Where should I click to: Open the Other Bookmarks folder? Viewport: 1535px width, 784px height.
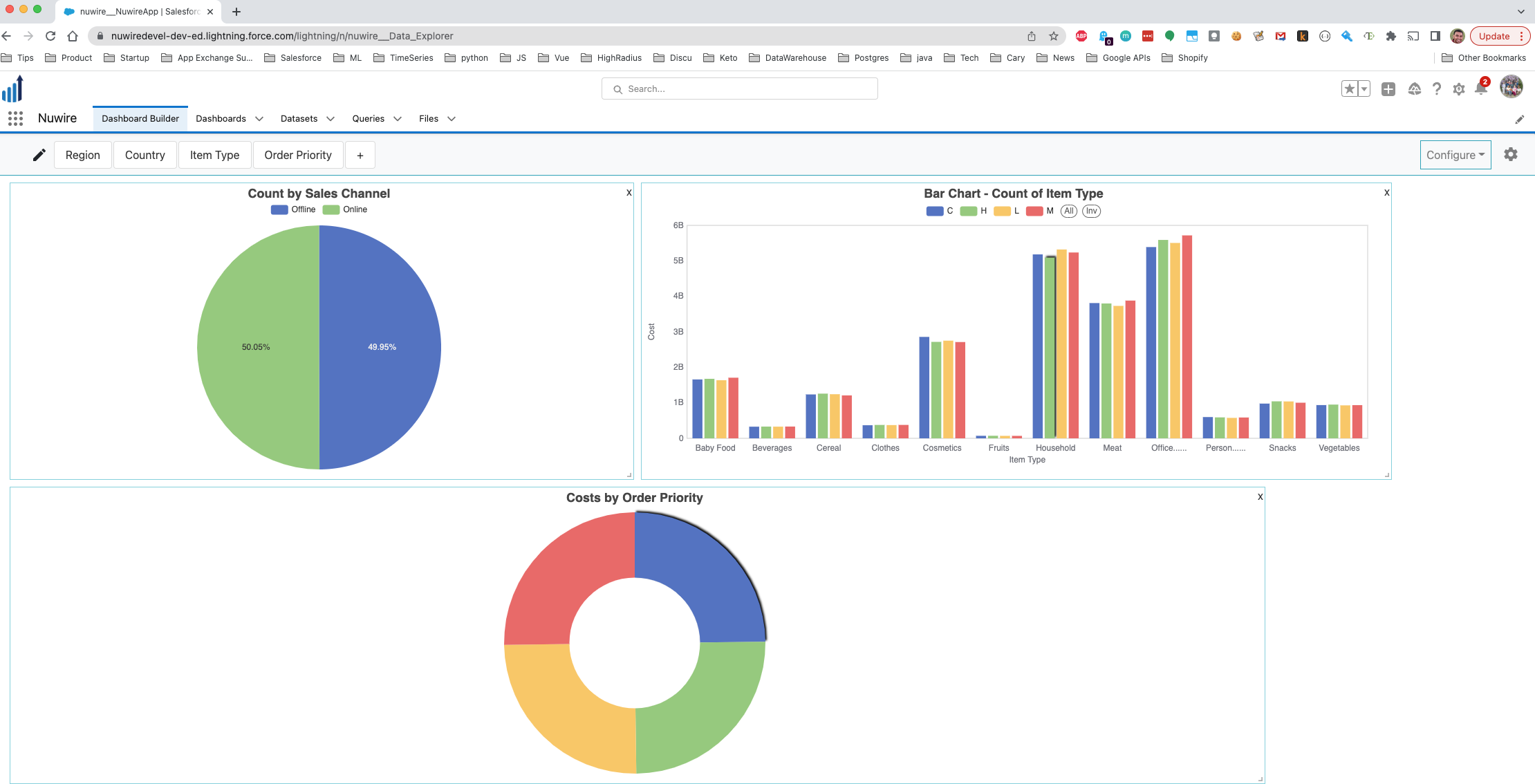(x=1484, y=58)
